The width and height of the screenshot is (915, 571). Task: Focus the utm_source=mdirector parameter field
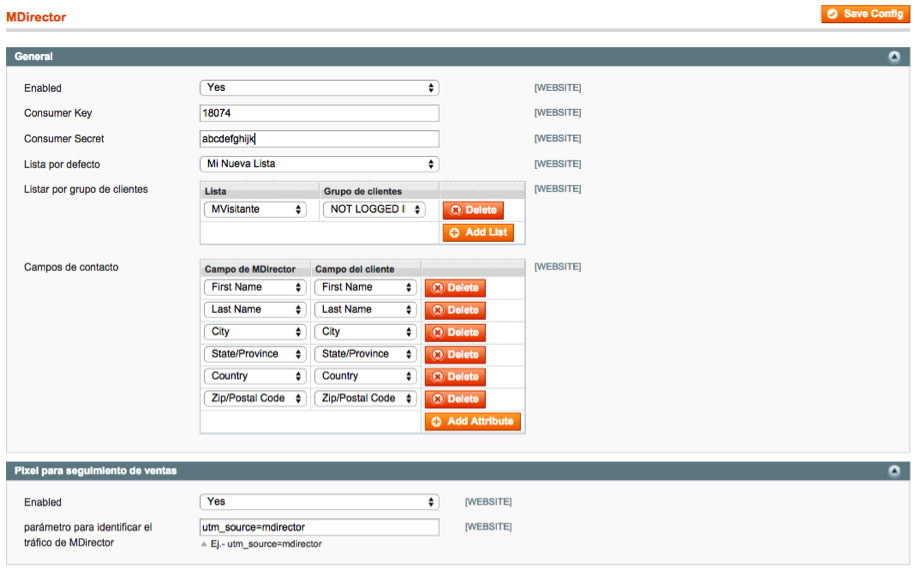point(319,527)
